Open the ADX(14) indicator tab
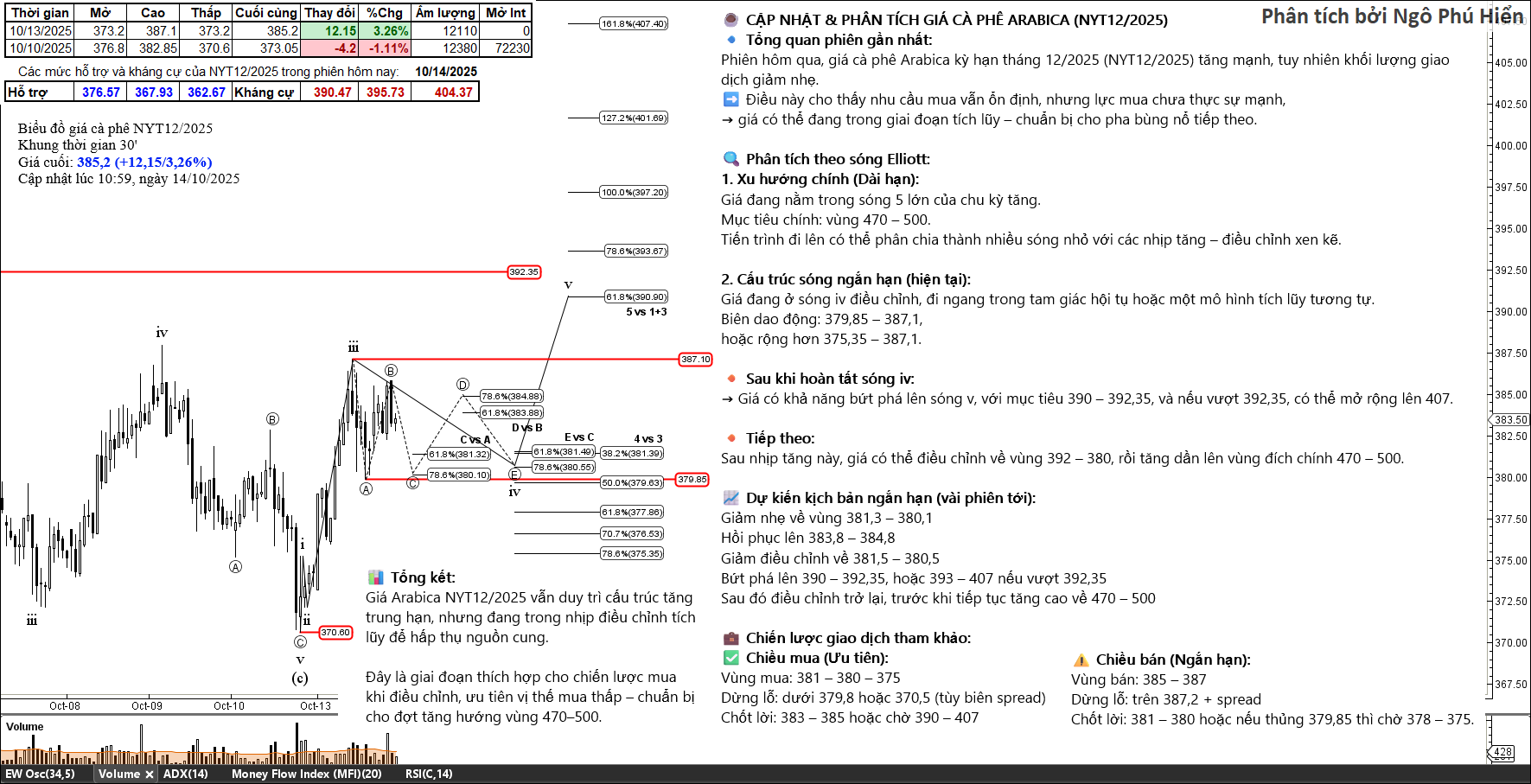Image resolution: width=1531 pixels, height=784 pixels. coord(186,774)
